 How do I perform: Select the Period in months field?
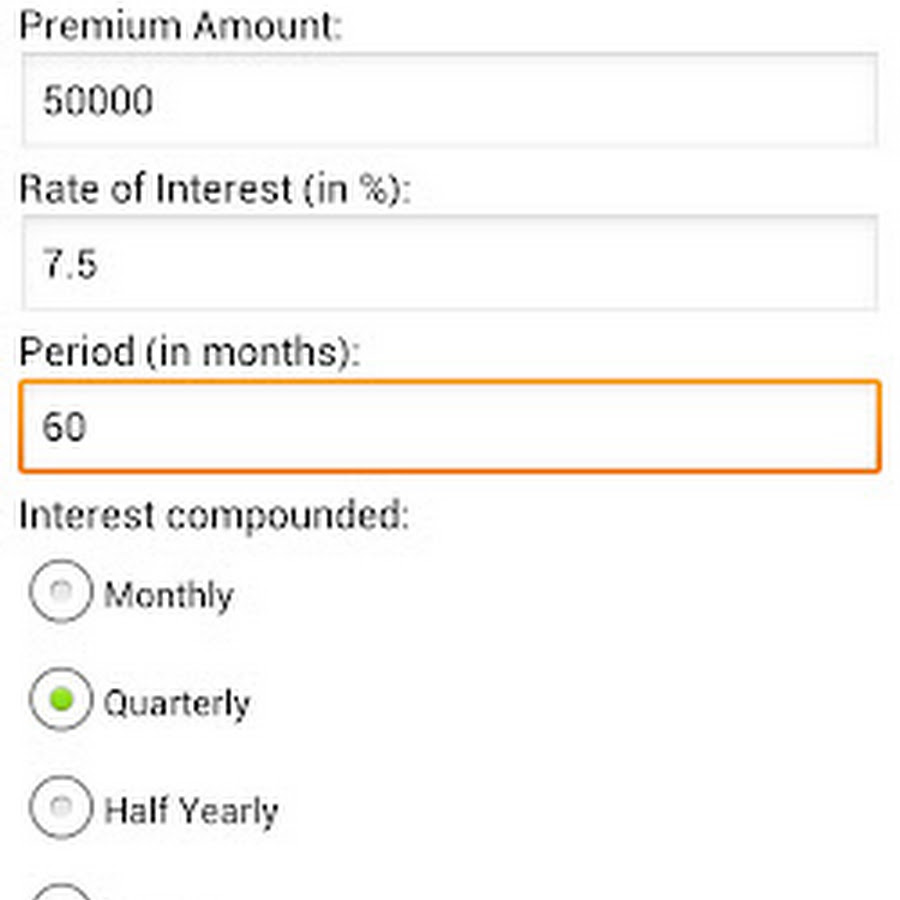click(449, 426)
